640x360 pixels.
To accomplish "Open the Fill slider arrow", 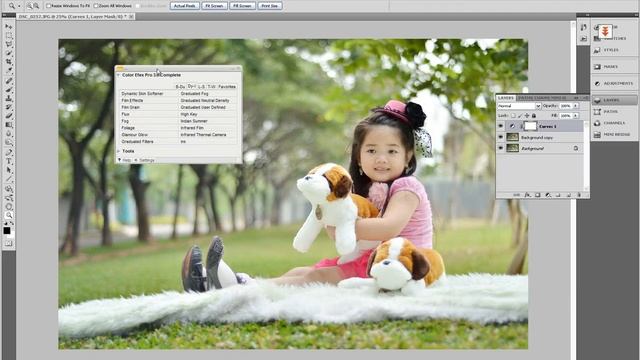I will click(576, 116).
